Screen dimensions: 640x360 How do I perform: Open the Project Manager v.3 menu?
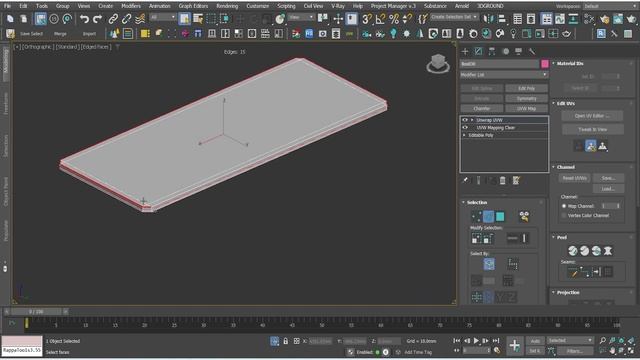pos(393,6)
